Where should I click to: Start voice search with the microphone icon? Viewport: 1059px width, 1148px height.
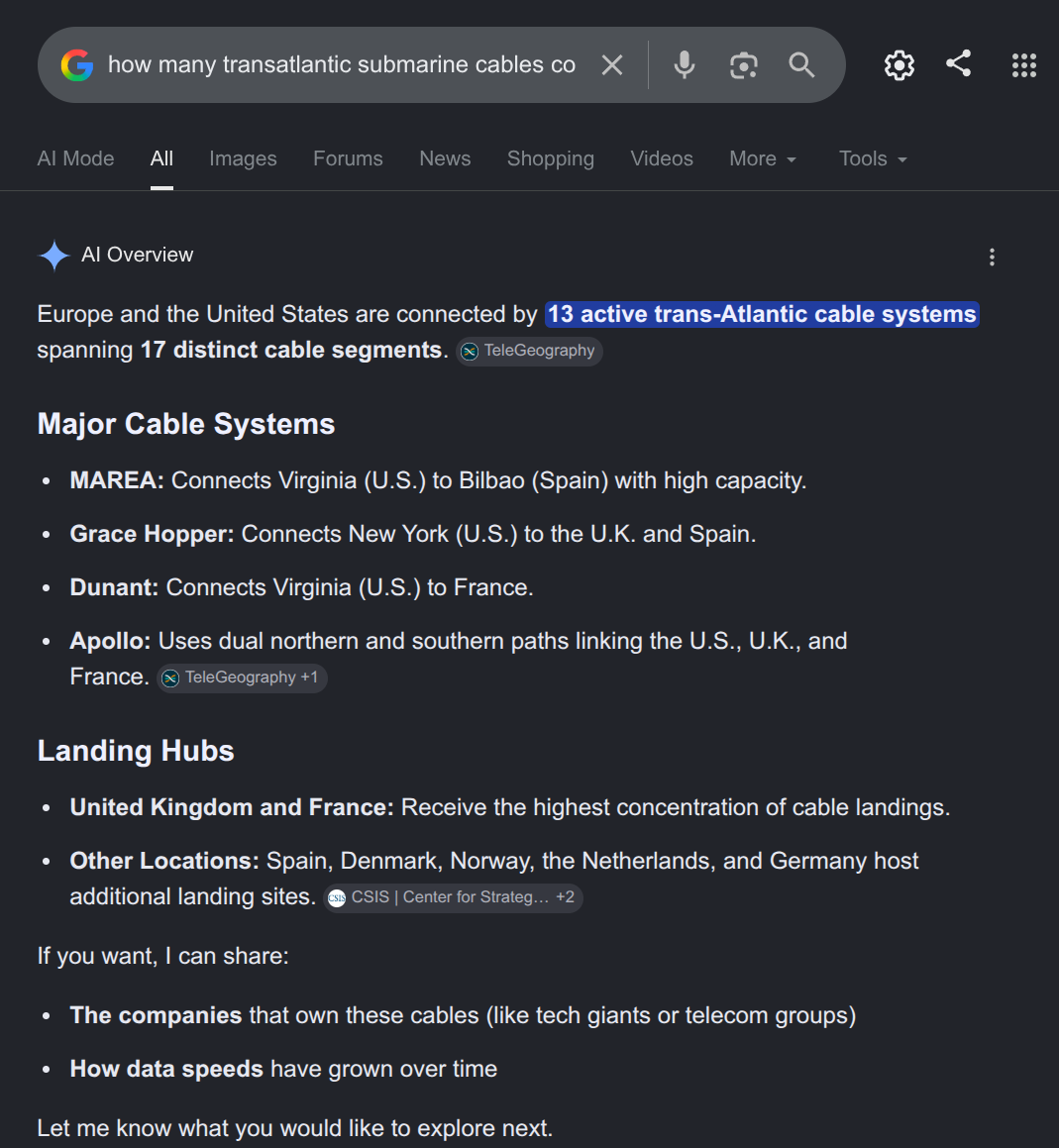pyautogui.click(x=684, y=65)
